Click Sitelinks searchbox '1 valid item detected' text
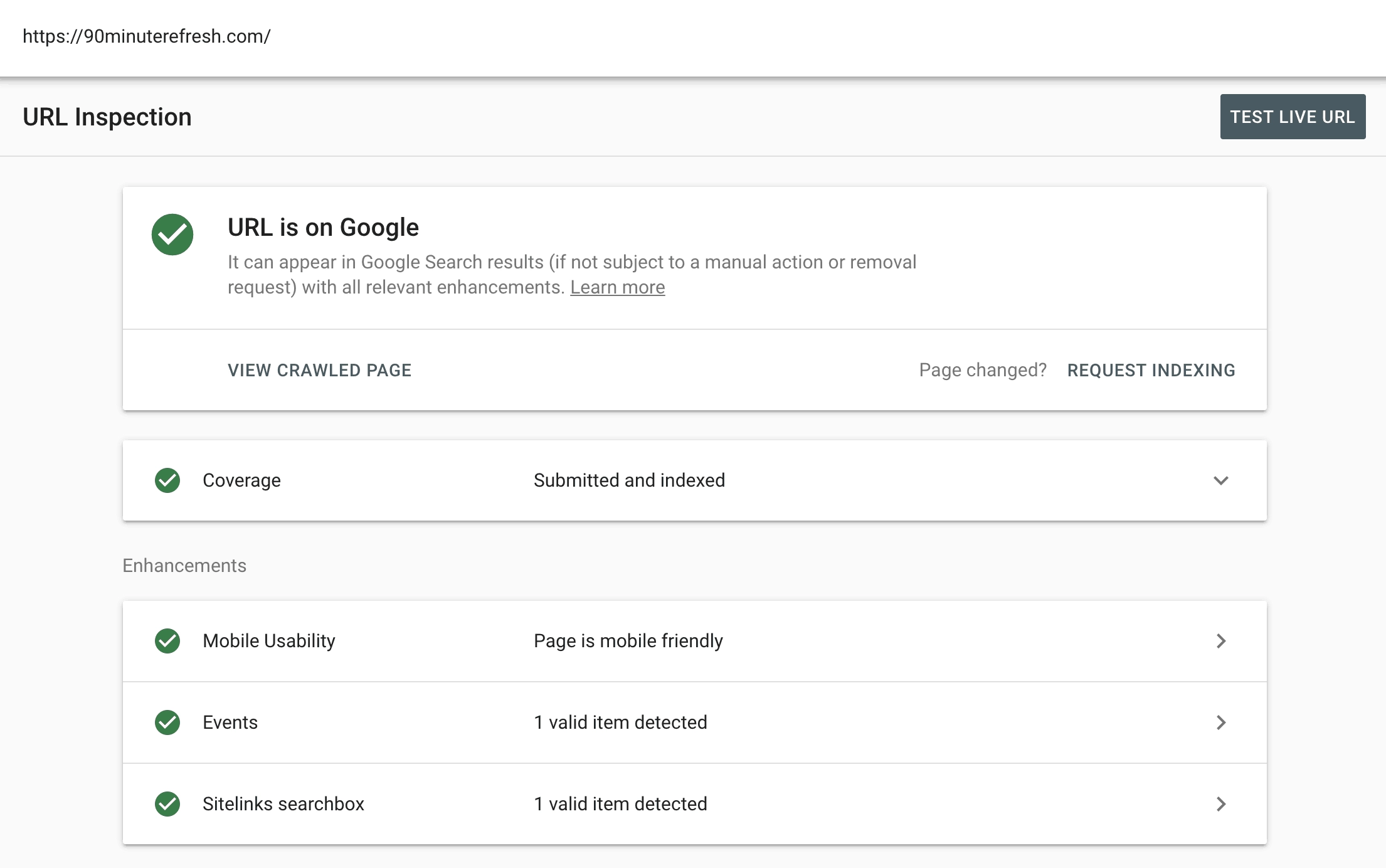Image resolution: width=1386 pixels, height=868 pixels. (620, 804)
